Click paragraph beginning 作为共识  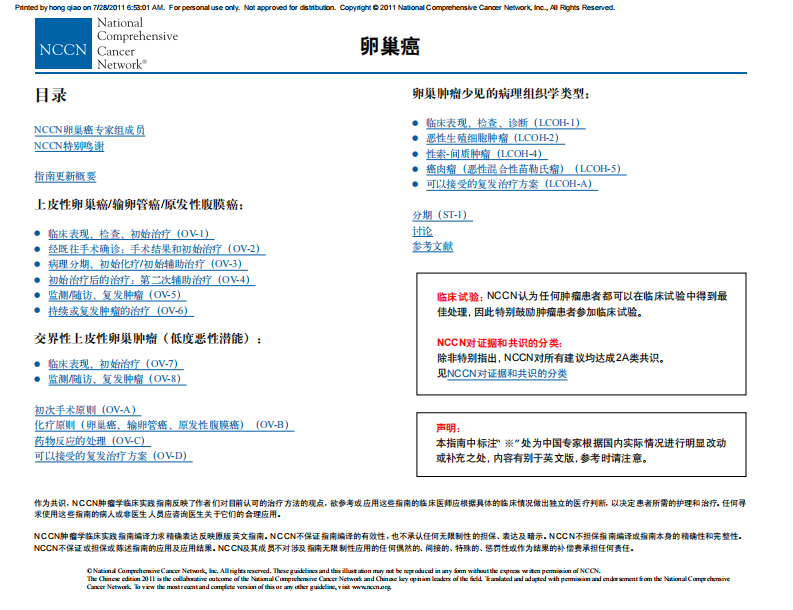tap(390, 508)
